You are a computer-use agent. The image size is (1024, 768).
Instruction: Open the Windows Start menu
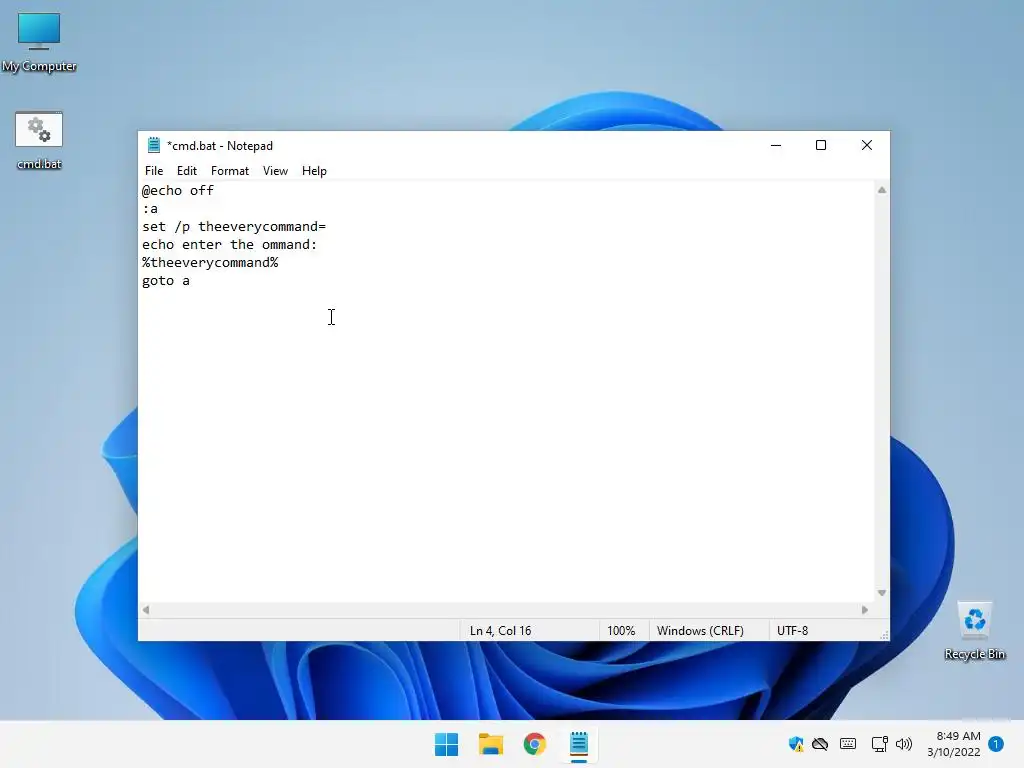coord(447,744)
